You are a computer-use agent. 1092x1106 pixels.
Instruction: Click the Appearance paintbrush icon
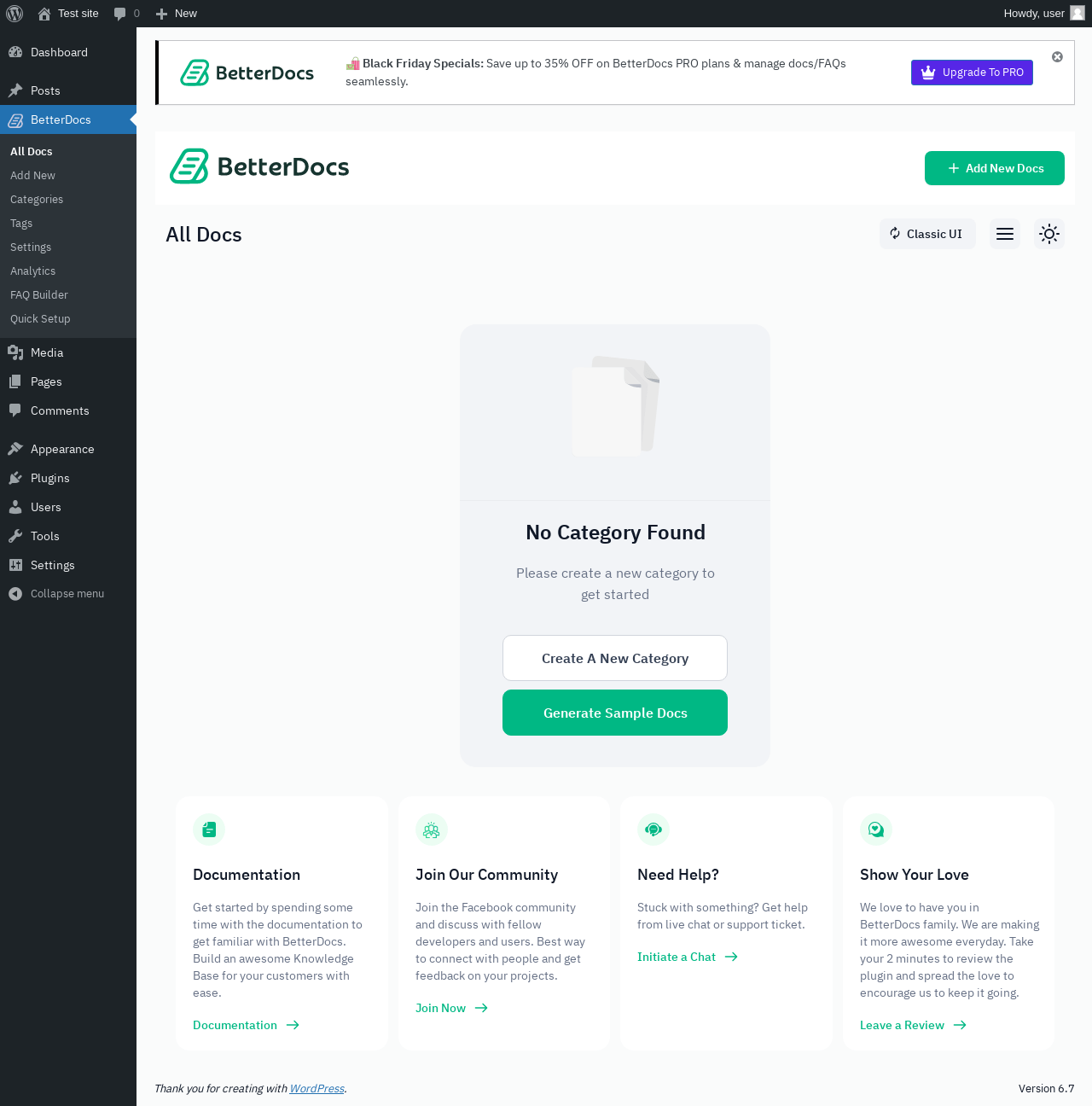(x=15, y=449)
